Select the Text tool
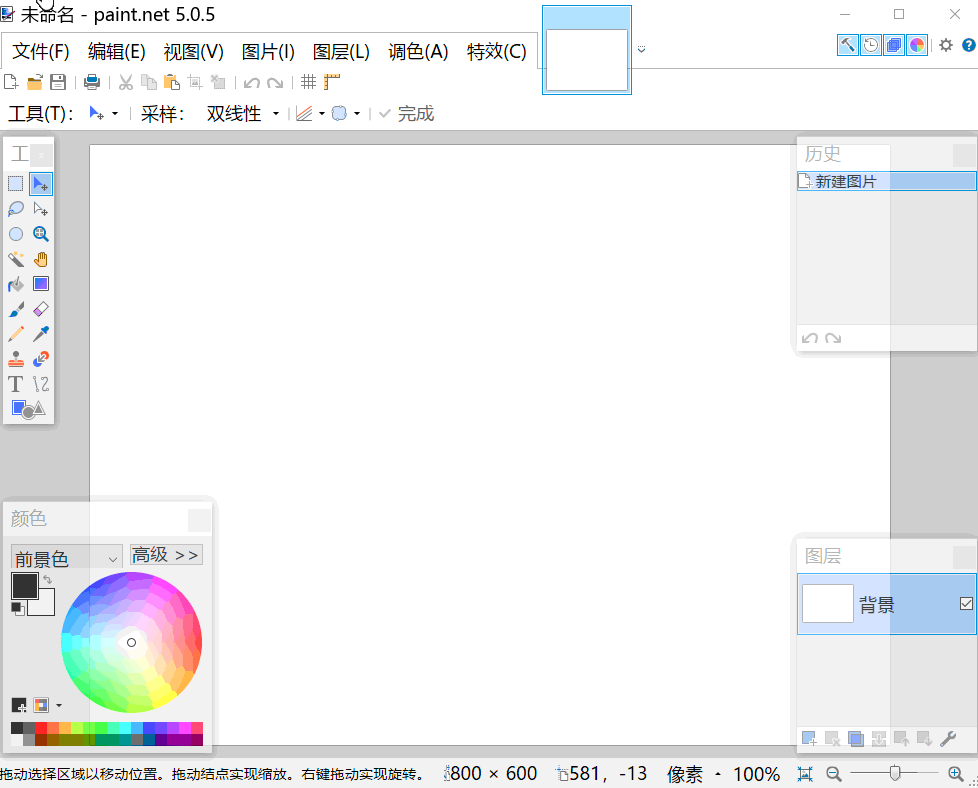The height and width of the screenshot is (788, 978). (x=15, y=383)
